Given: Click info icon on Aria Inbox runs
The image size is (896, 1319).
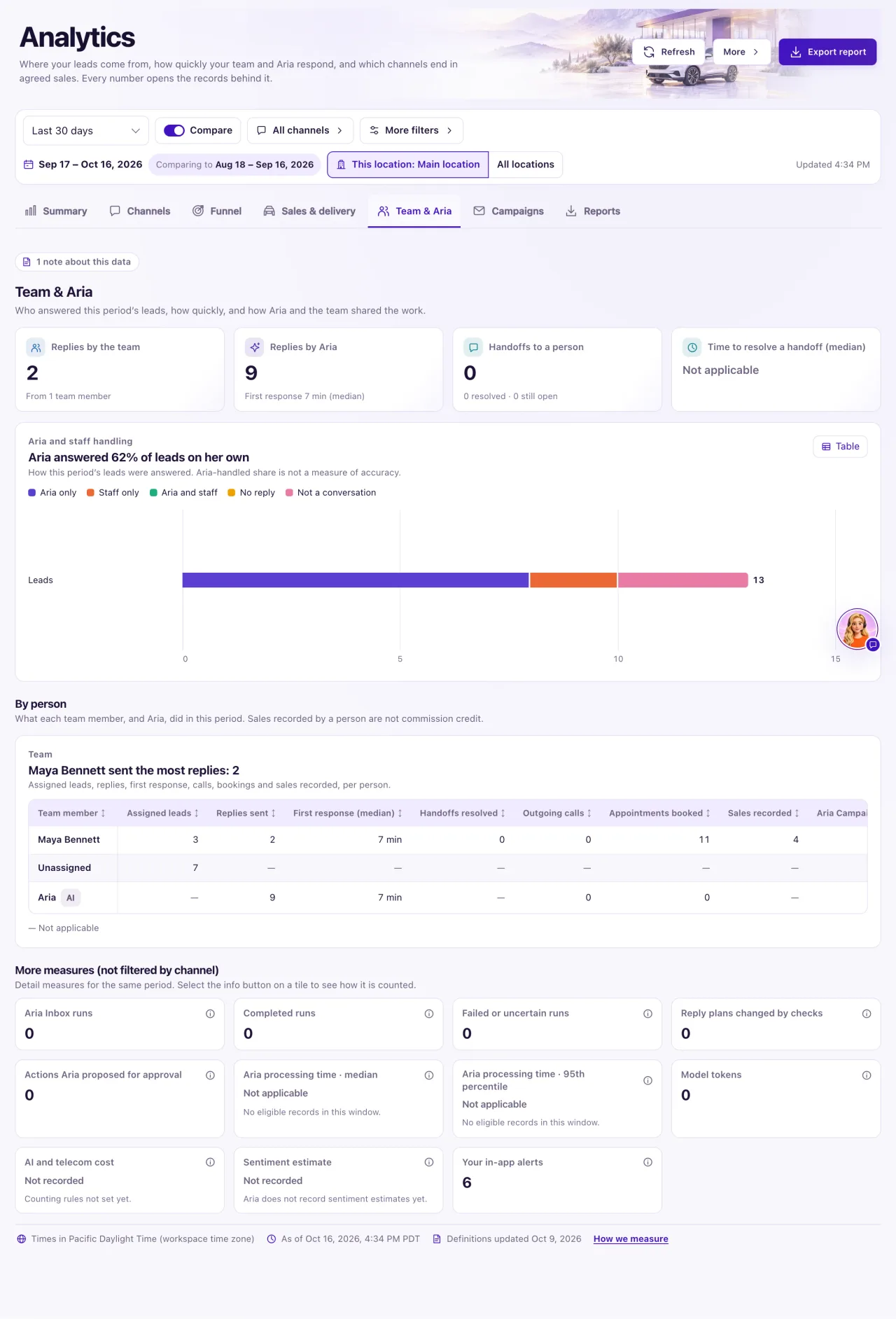Looking at the screenshot, I should click(x=210, y=1014).
